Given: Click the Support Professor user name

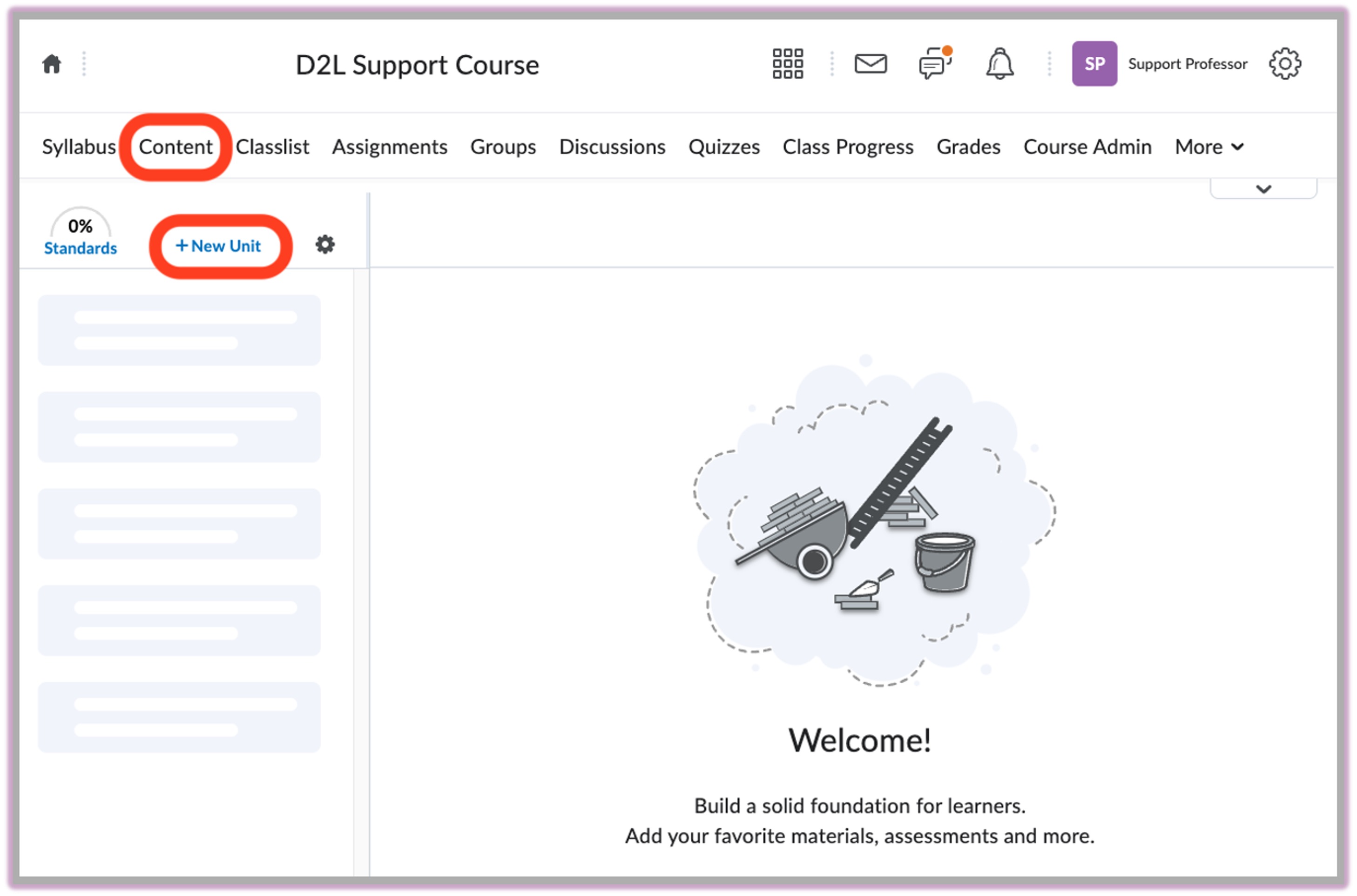Looking at the screenshot, I should [1188, 63].
